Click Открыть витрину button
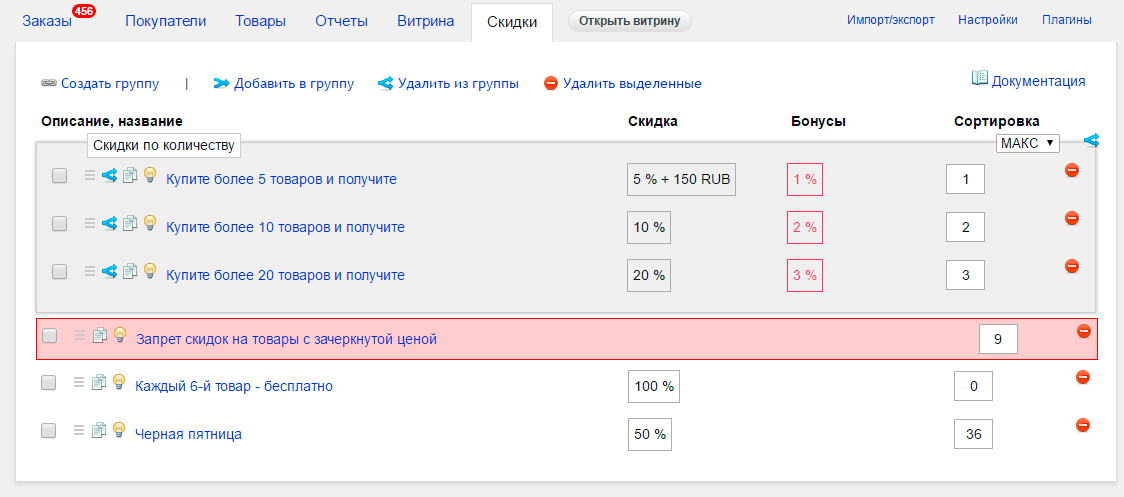This screenshot has height=497, width=1124. [x=629, y=20]
